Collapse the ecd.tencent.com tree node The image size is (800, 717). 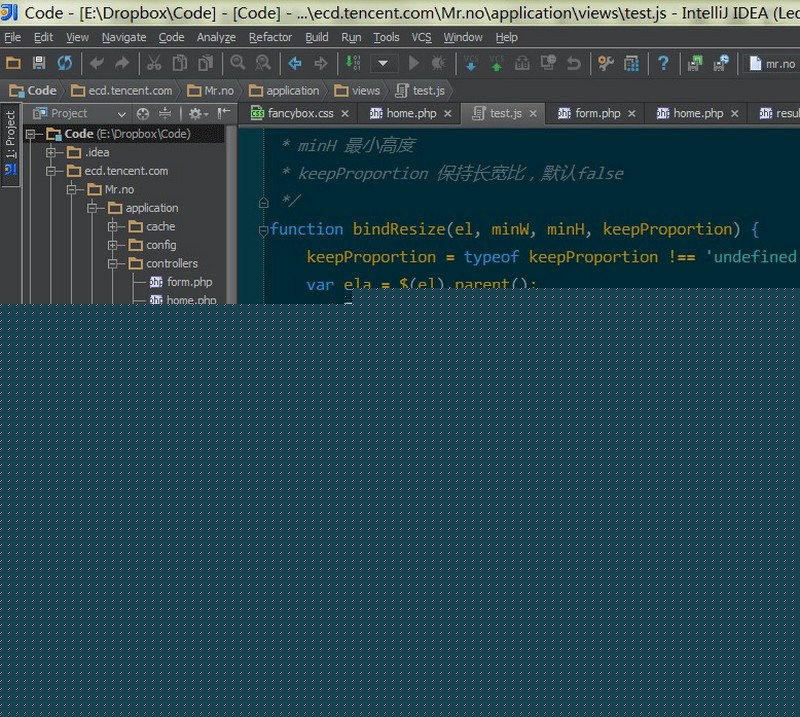pos(51,171)
